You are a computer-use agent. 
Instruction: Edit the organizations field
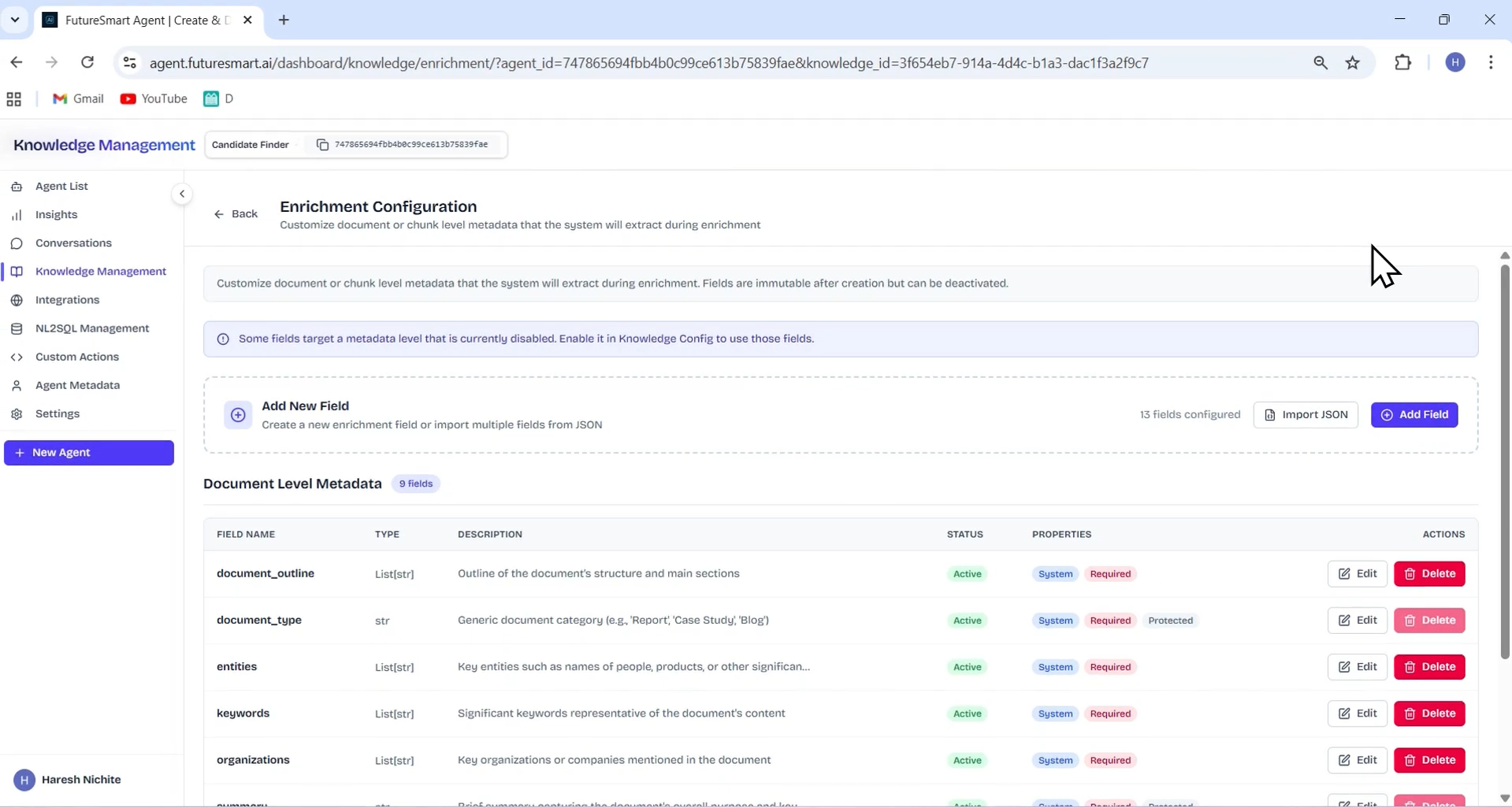point(1357,760)
